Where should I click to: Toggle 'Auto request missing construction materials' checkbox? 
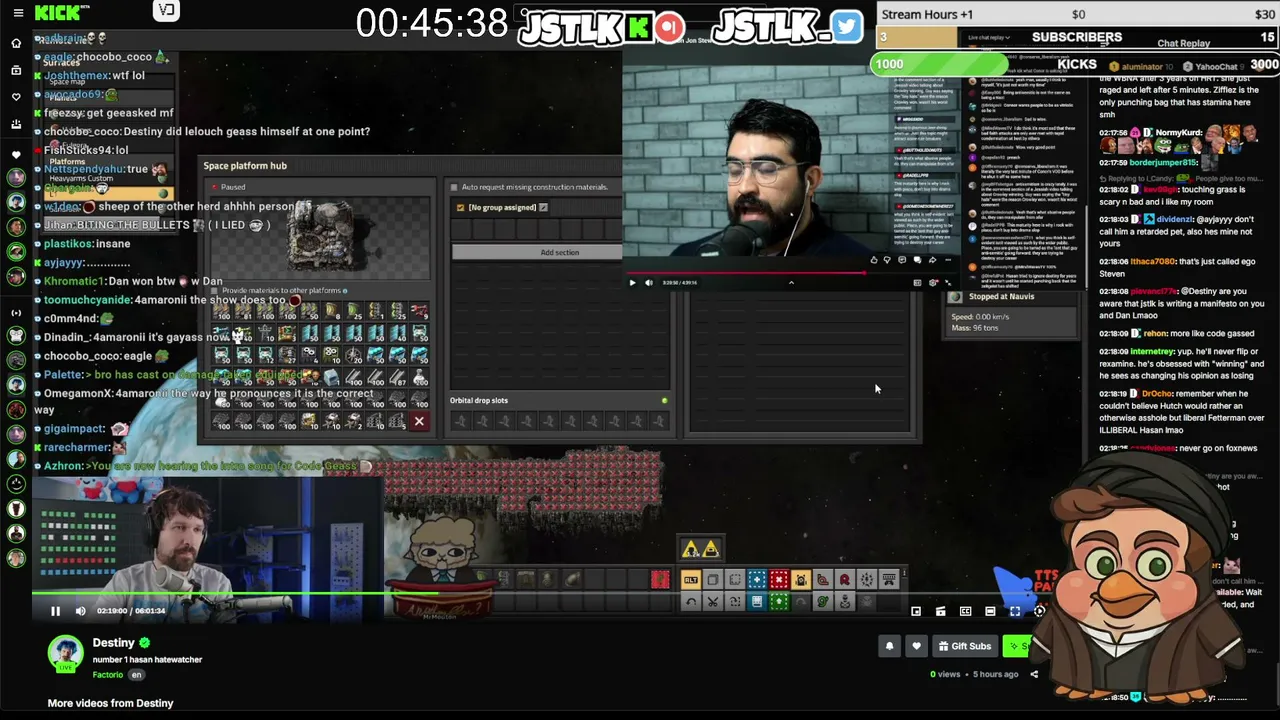[454, 187]
